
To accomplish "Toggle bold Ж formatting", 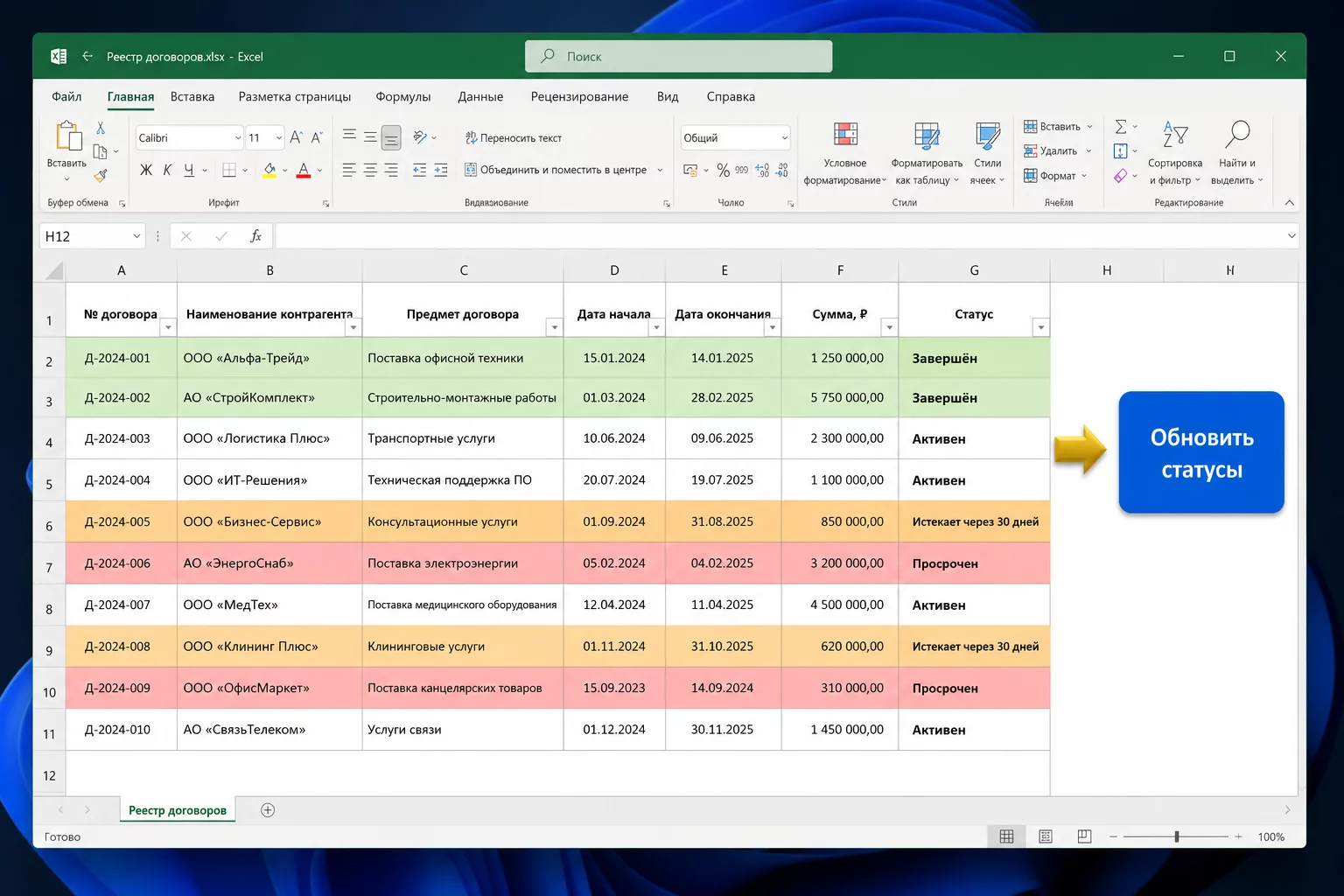I will click(146, 170).
